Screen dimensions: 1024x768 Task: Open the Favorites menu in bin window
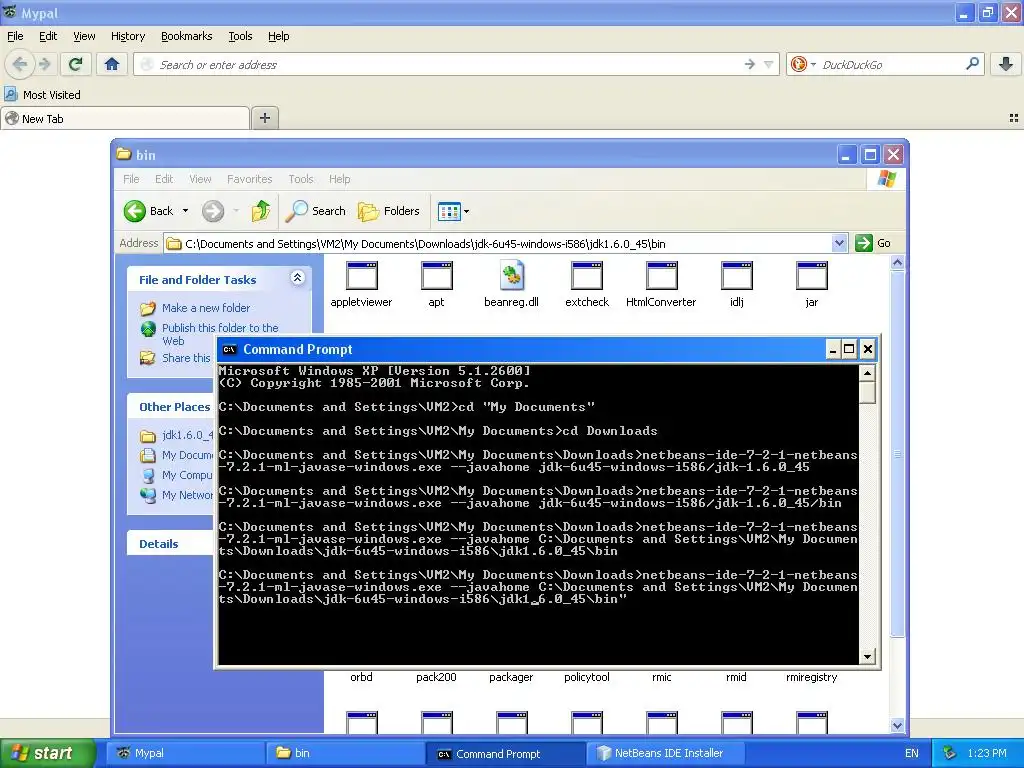249,179
